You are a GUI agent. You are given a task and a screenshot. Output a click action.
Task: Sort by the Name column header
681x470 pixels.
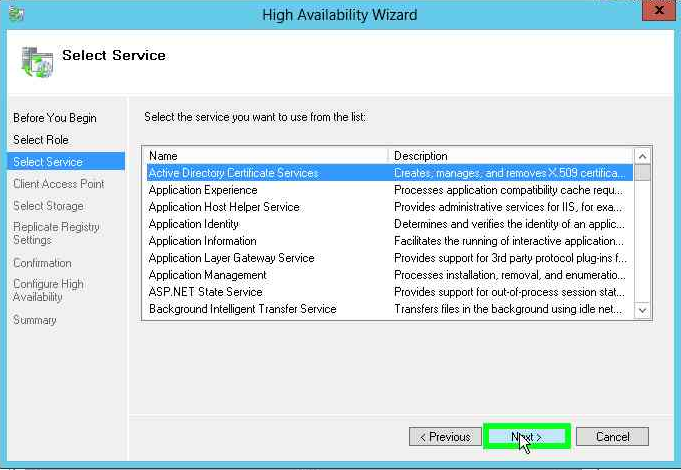[x=267, y=156]
